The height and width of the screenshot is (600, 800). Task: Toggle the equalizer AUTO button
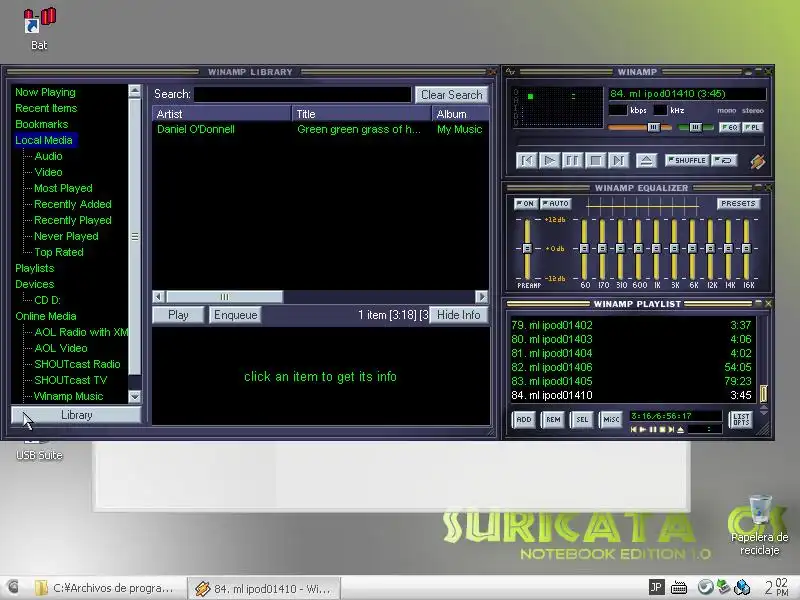[556, 204]
